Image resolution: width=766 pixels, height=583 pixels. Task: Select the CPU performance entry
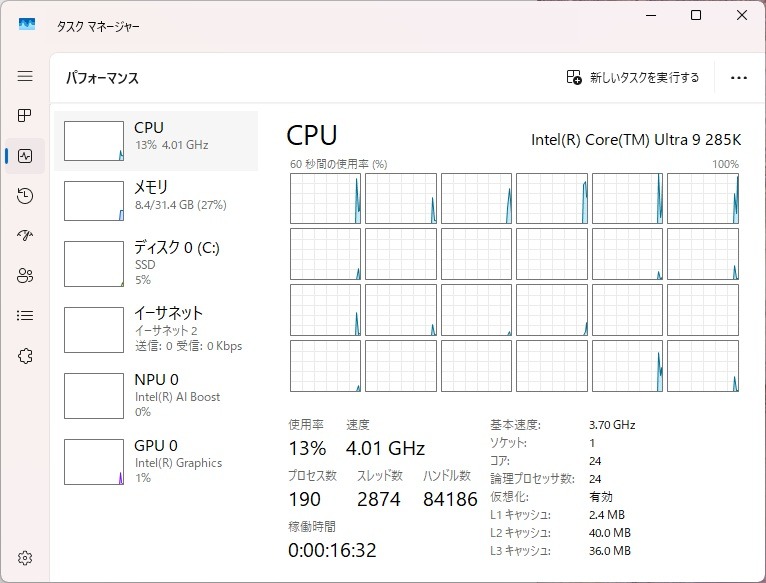155,141
